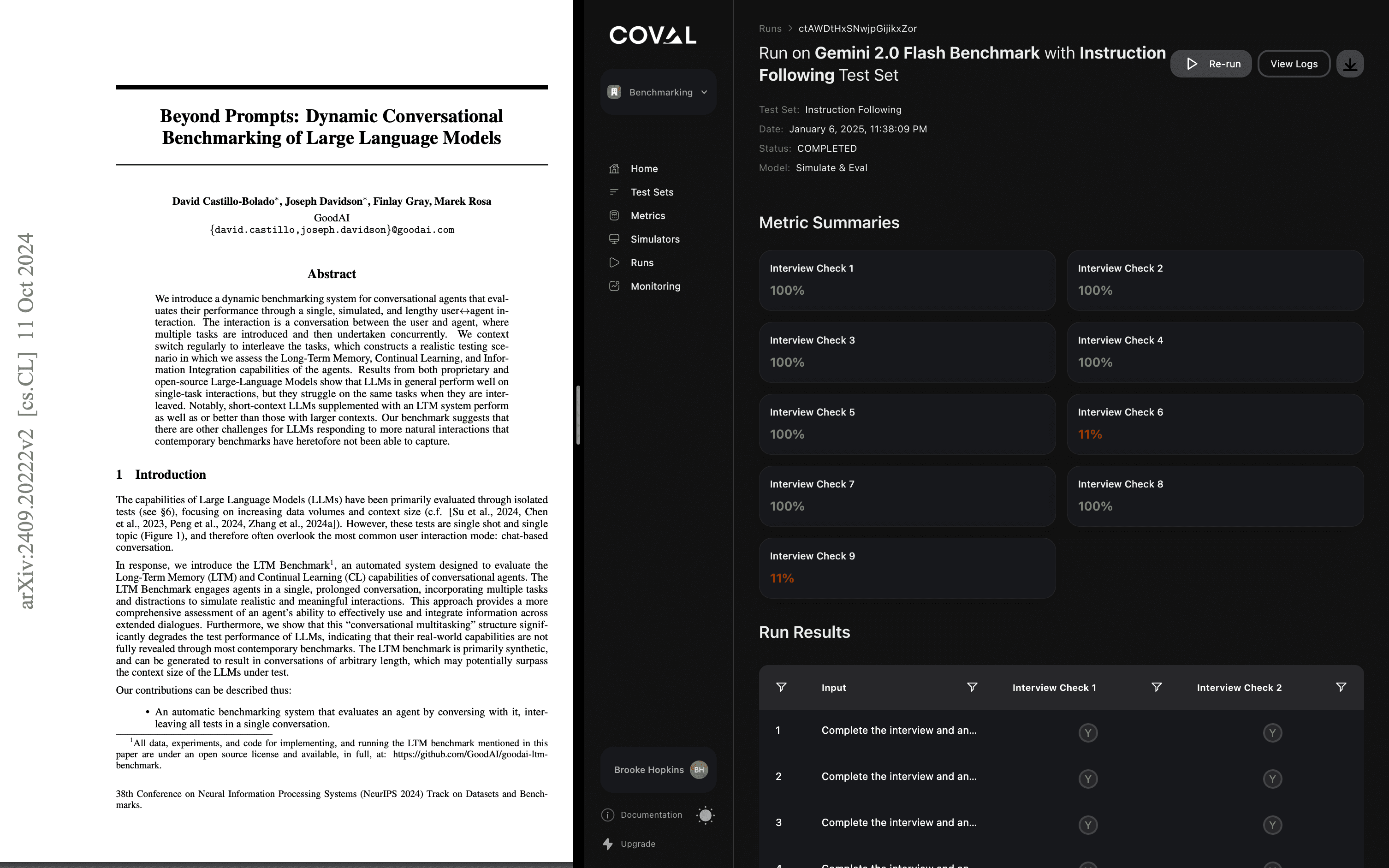1389x868 pixels.
Task: Click the '1 Introduction' heading in the PDF
Action: point(160,474)
